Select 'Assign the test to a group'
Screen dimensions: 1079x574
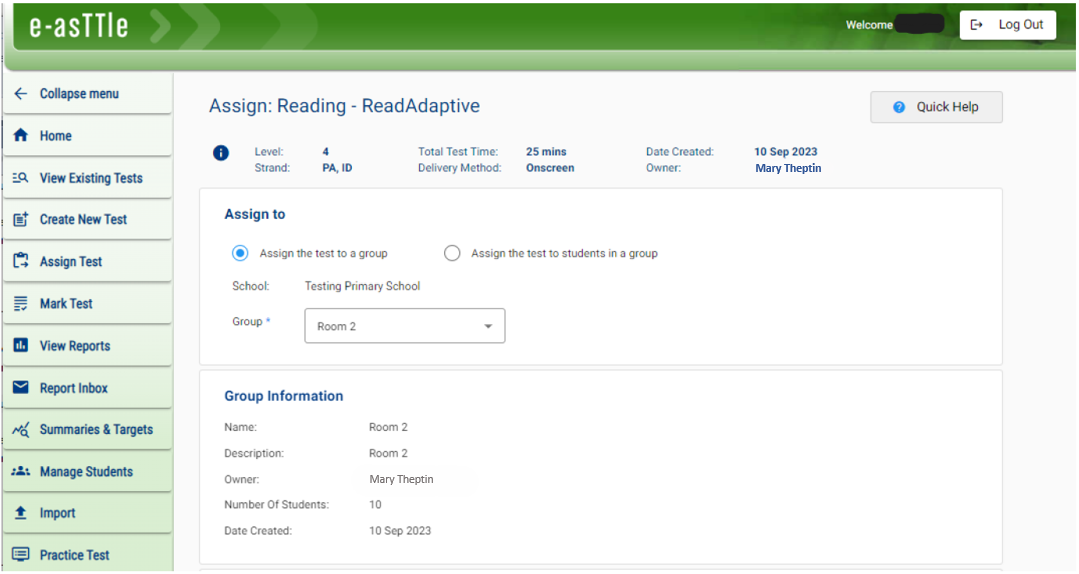pyautogui.click(x=240, y=253)
